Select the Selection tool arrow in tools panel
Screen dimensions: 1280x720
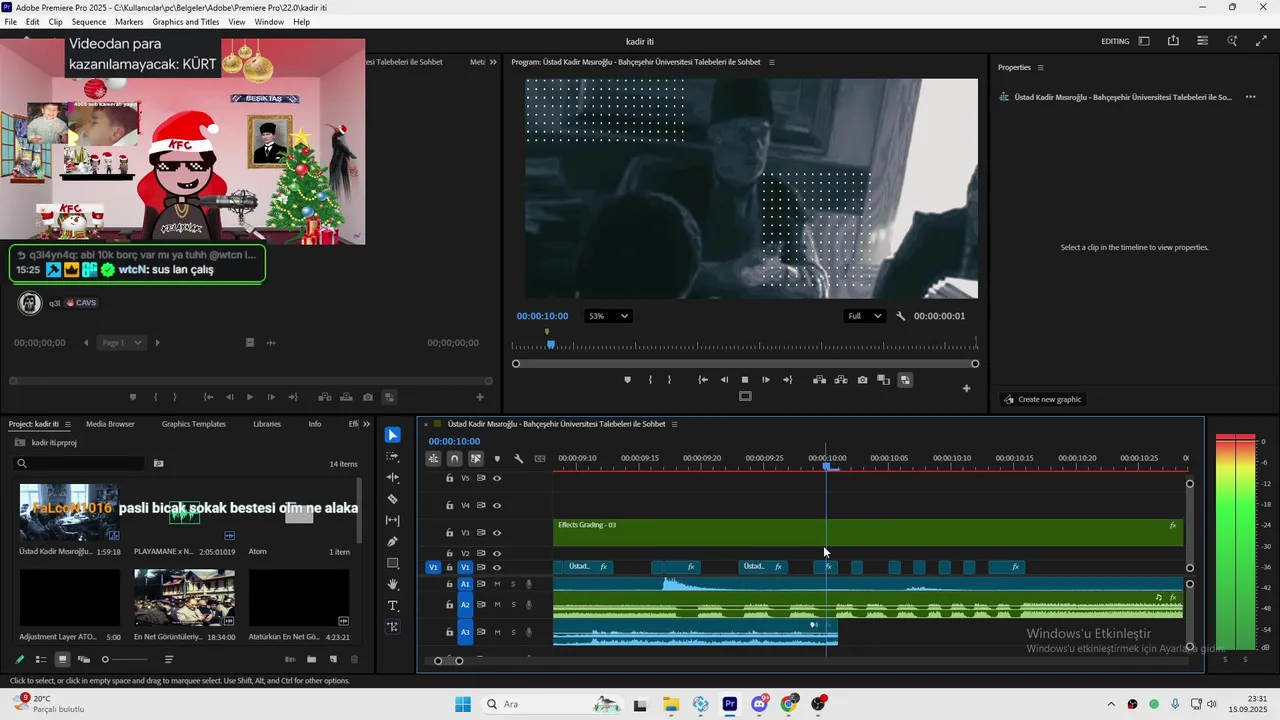(393, 435)
